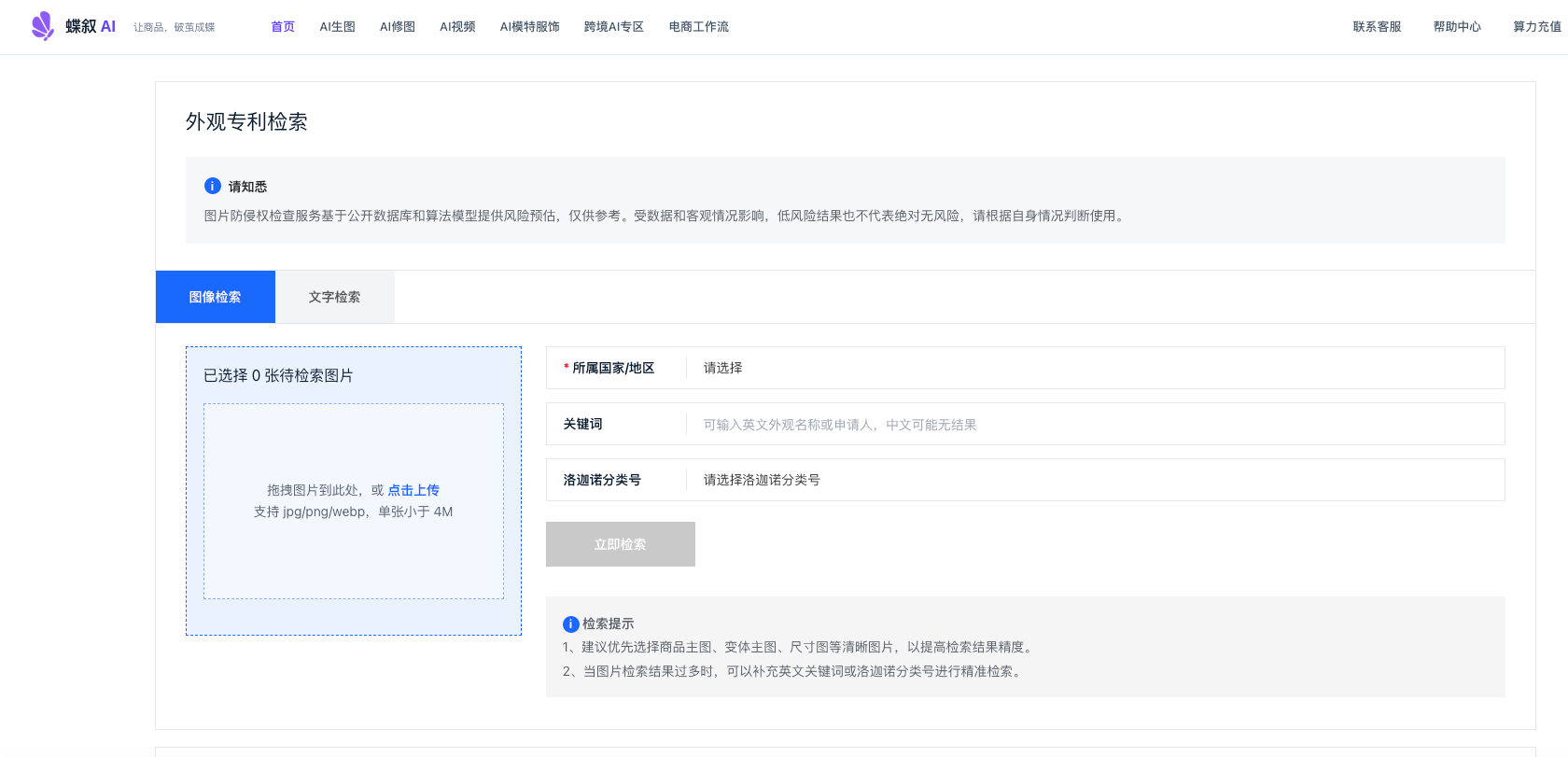Open the AI模特服饰 menu

click(530, 26)
